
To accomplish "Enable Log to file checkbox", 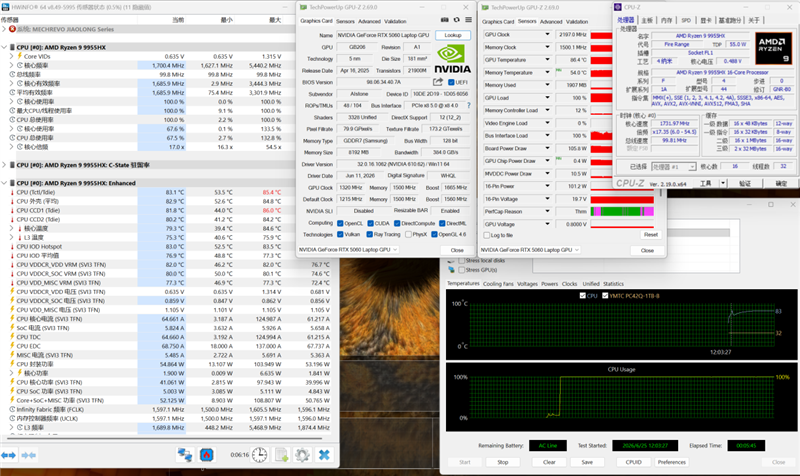I will 487,235.
